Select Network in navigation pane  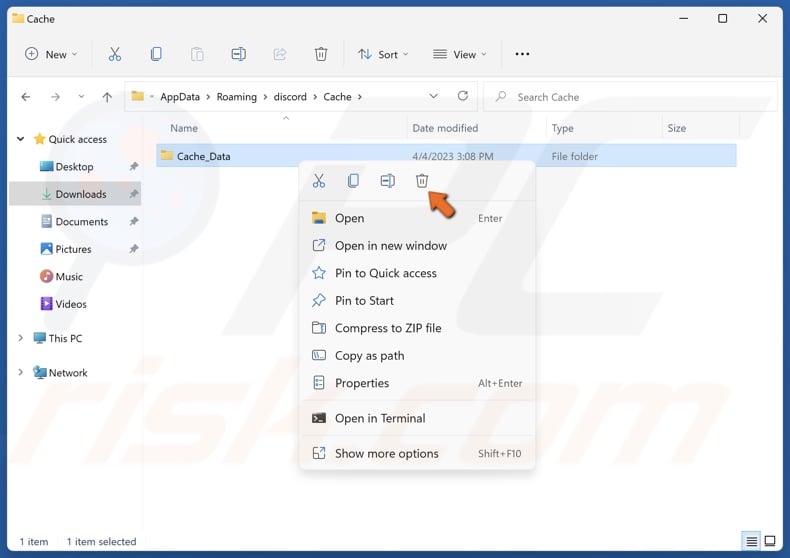pos(60,372)
